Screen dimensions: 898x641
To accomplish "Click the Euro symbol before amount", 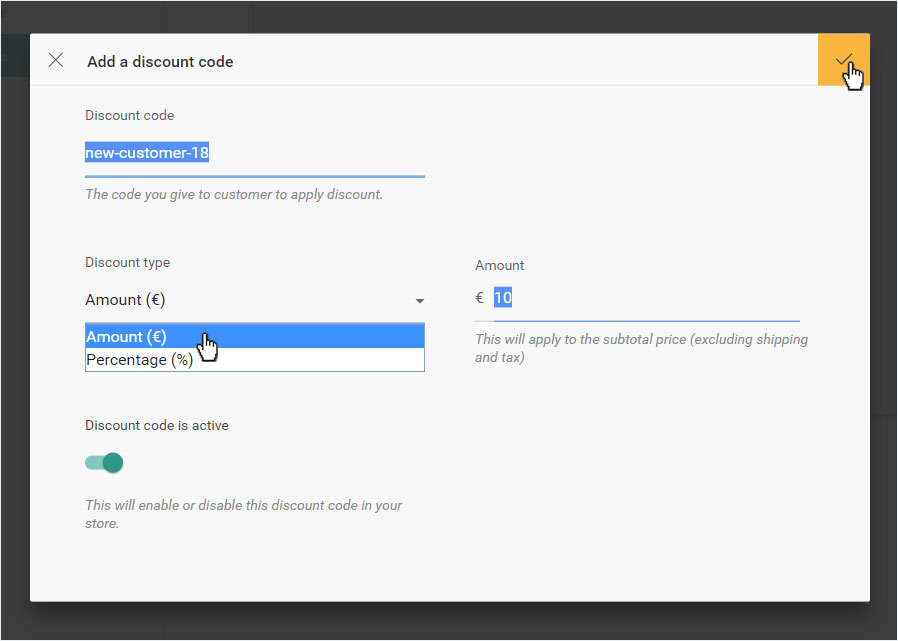I will click(x=480, y=298).
